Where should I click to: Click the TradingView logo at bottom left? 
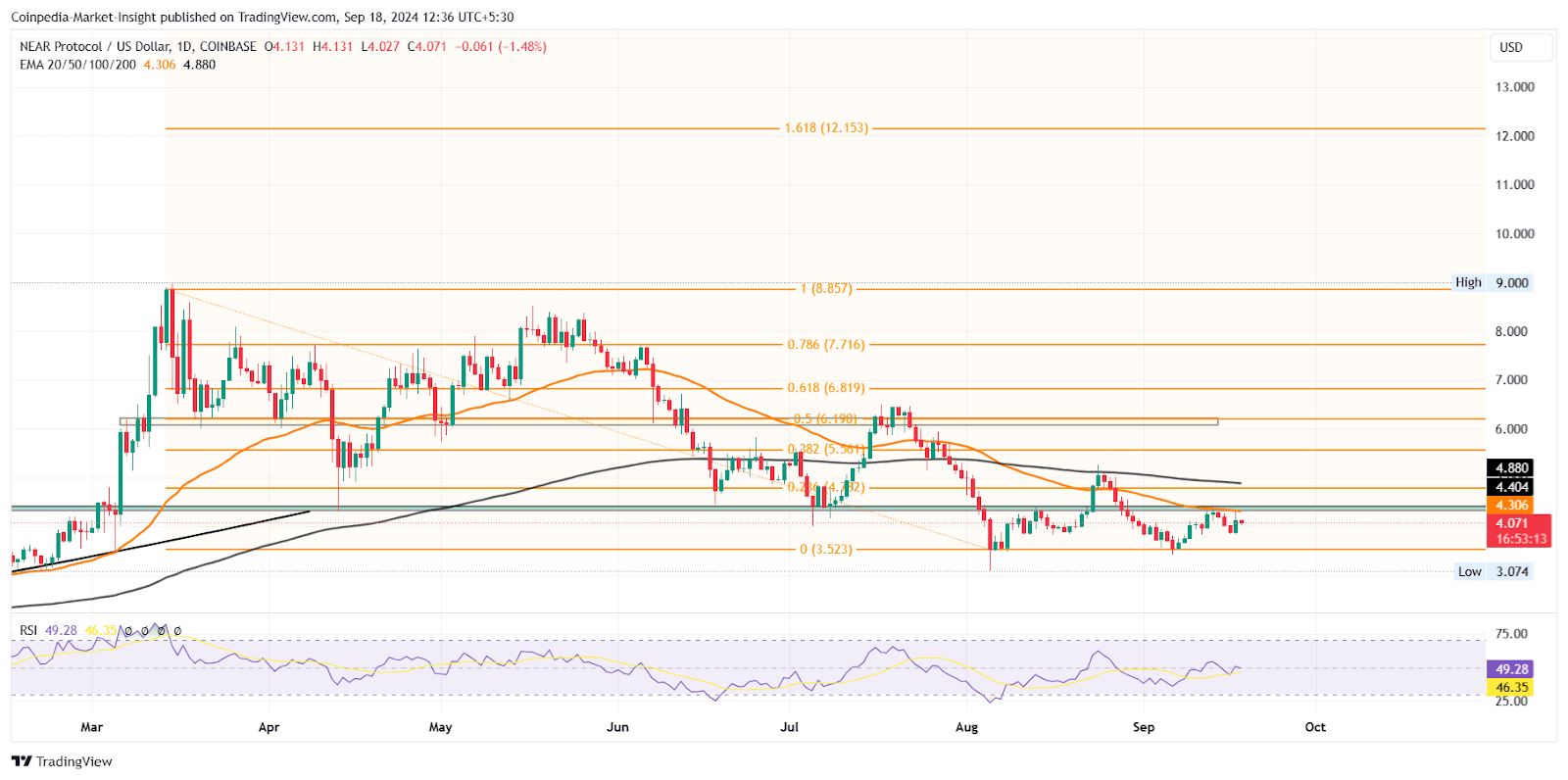(62, 761)
